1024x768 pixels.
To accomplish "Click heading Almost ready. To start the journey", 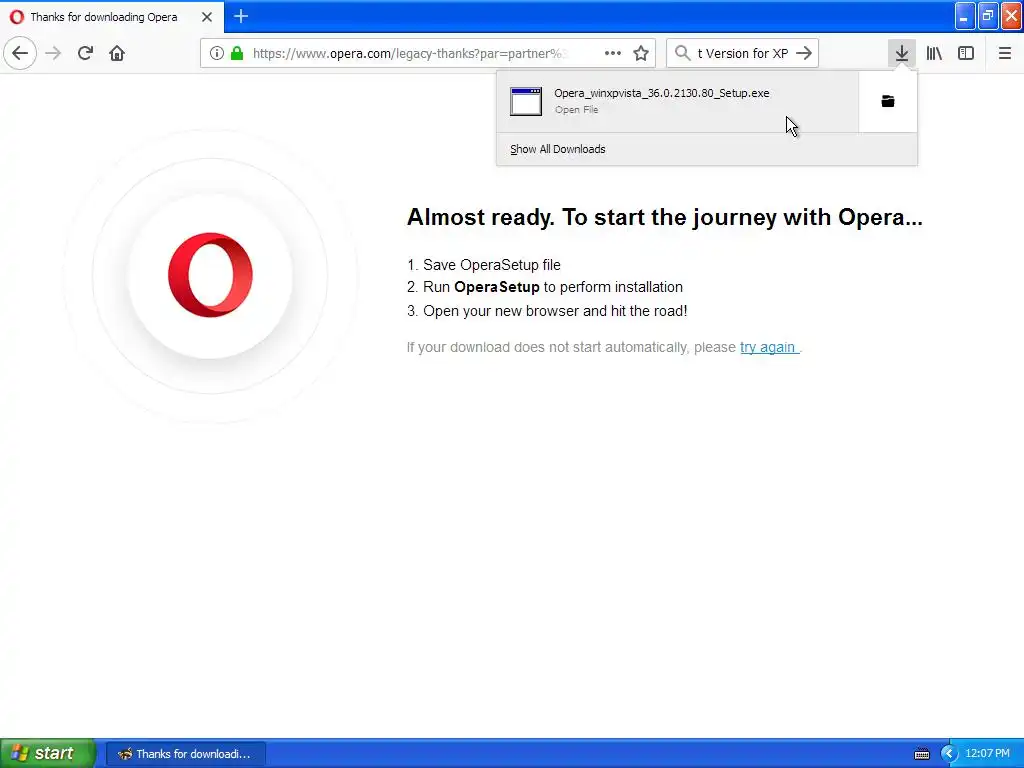I will 664,217.
